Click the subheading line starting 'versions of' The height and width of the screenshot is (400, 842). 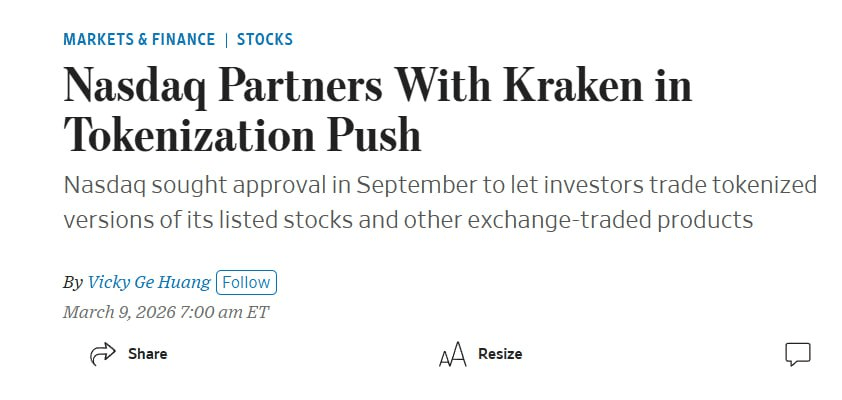tap(407, 219)
